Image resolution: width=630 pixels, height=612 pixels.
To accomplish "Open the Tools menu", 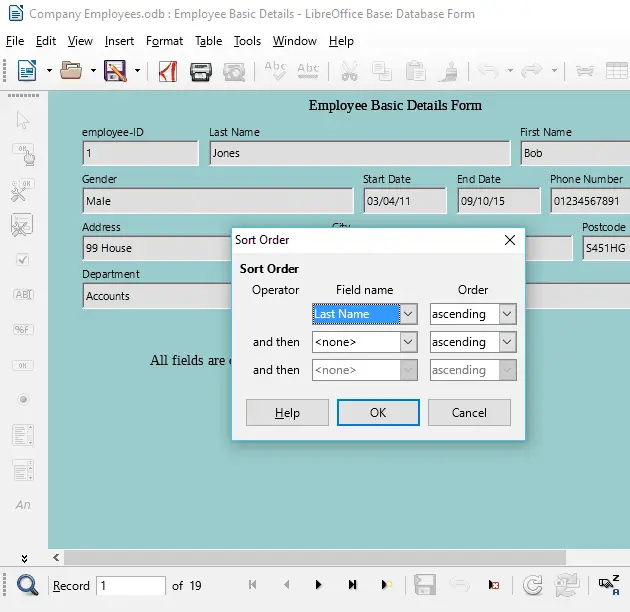I will coord(247,41).
